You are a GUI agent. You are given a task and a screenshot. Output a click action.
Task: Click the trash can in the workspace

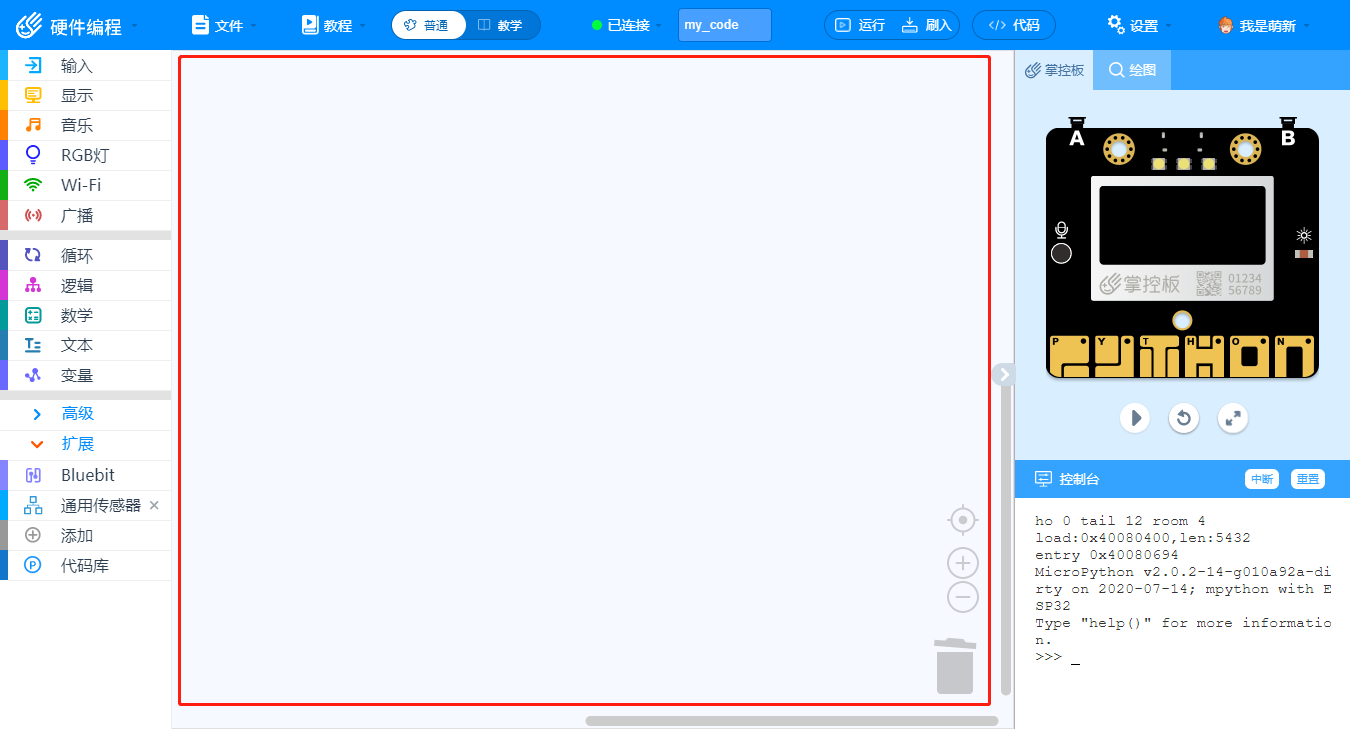point(955,666)
